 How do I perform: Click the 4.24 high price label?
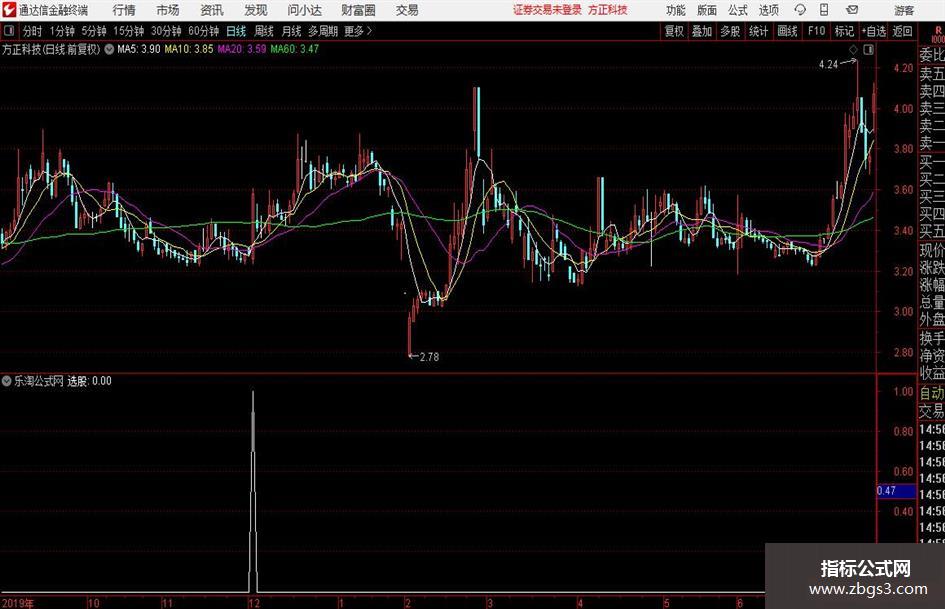click(x=829, y=65)
